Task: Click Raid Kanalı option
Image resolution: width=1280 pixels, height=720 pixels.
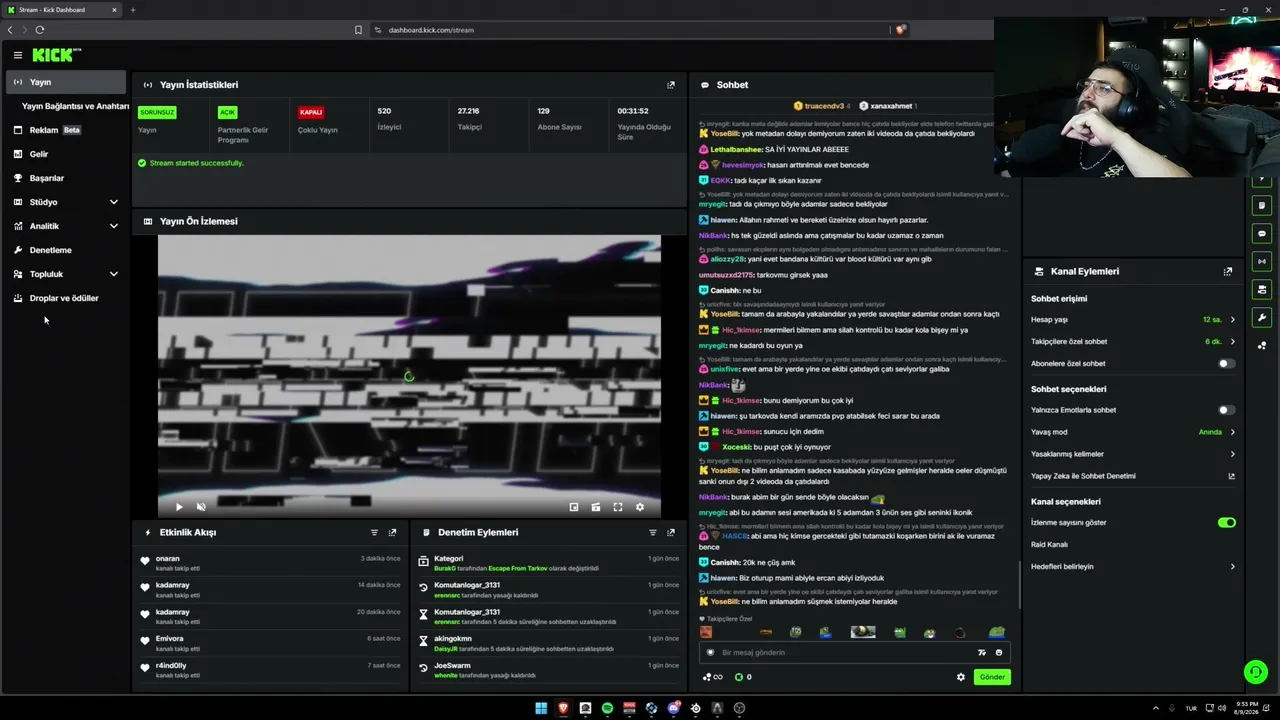Action: tap(1050, 544)
